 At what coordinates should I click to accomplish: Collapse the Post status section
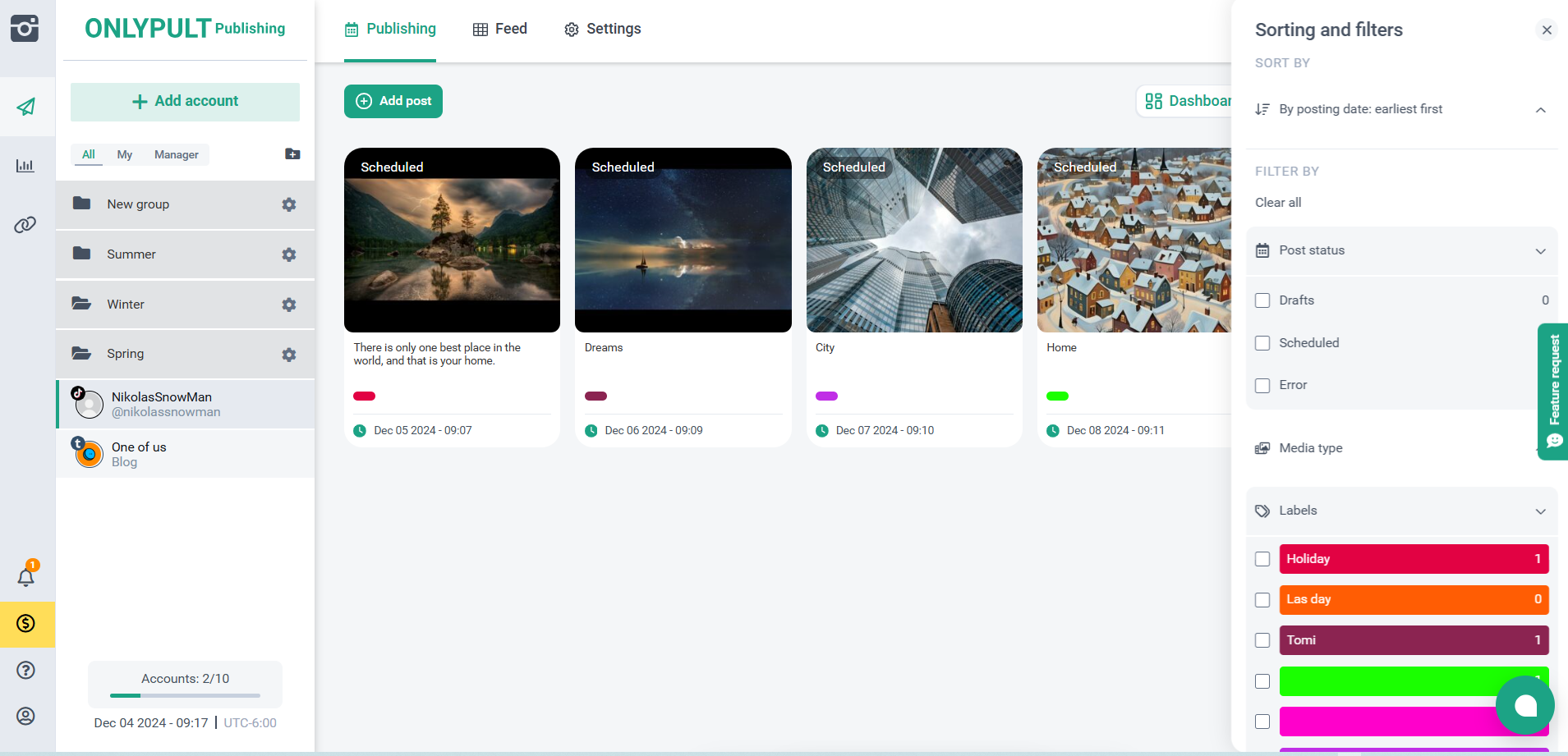pos(1540,251)
